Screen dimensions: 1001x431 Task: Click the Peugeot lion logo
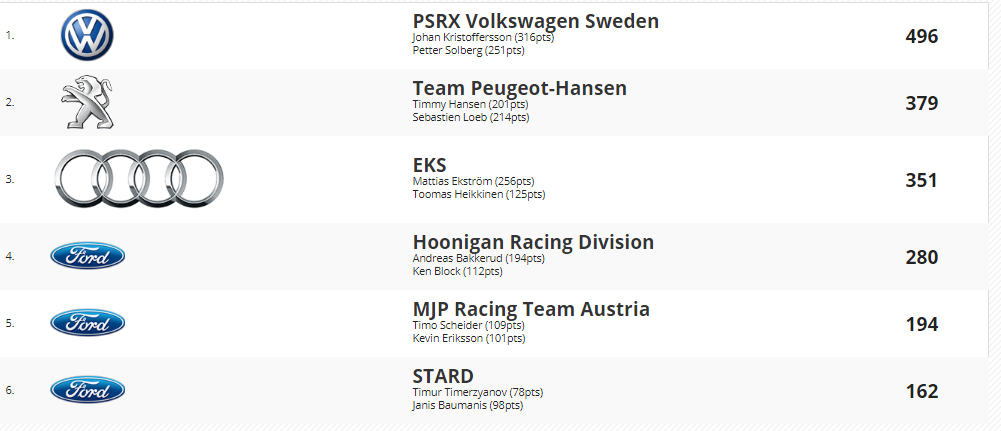(x=87, y=103)
